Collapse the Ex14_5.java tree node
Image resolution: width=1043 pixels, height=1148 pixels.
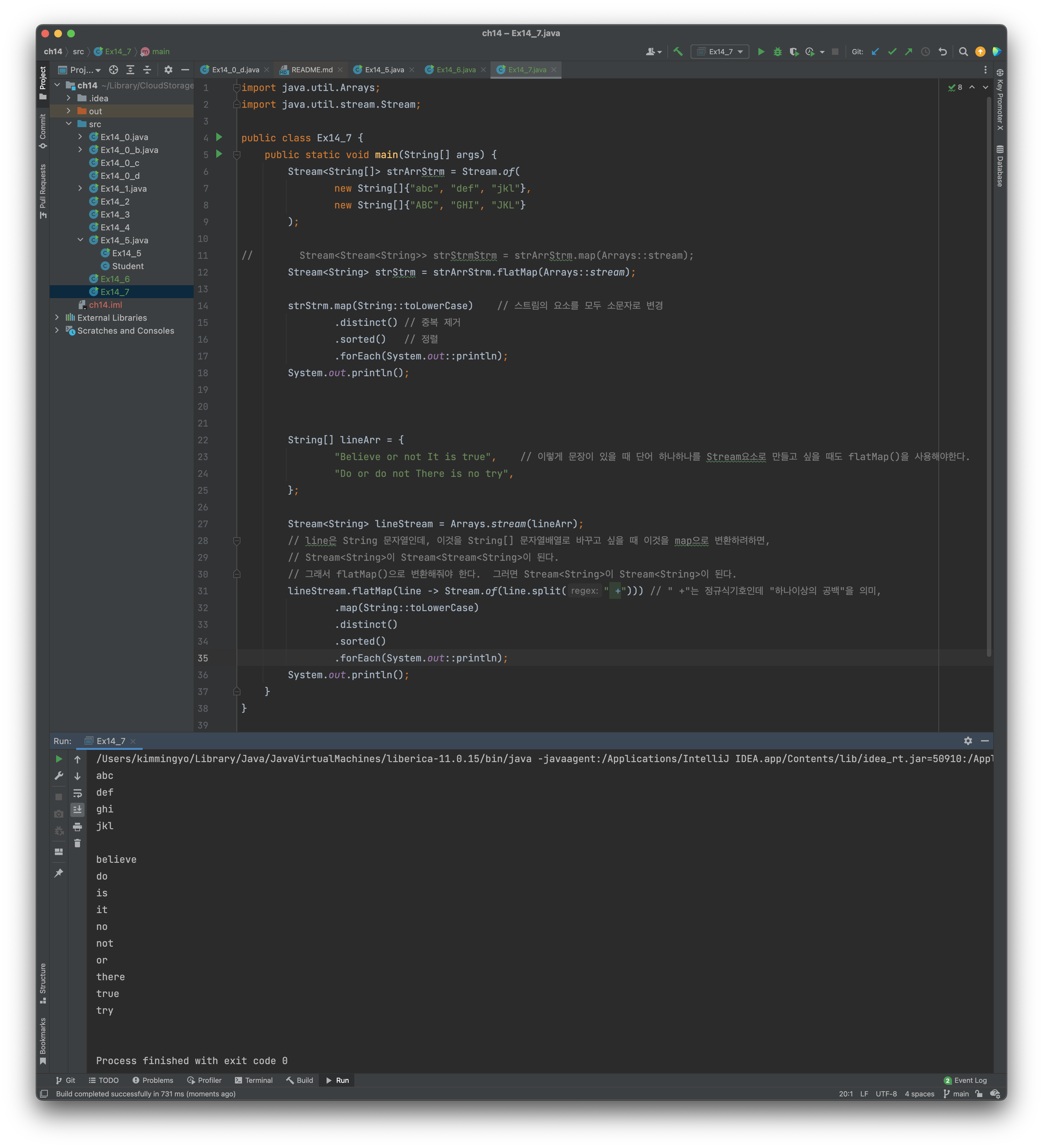80,240
